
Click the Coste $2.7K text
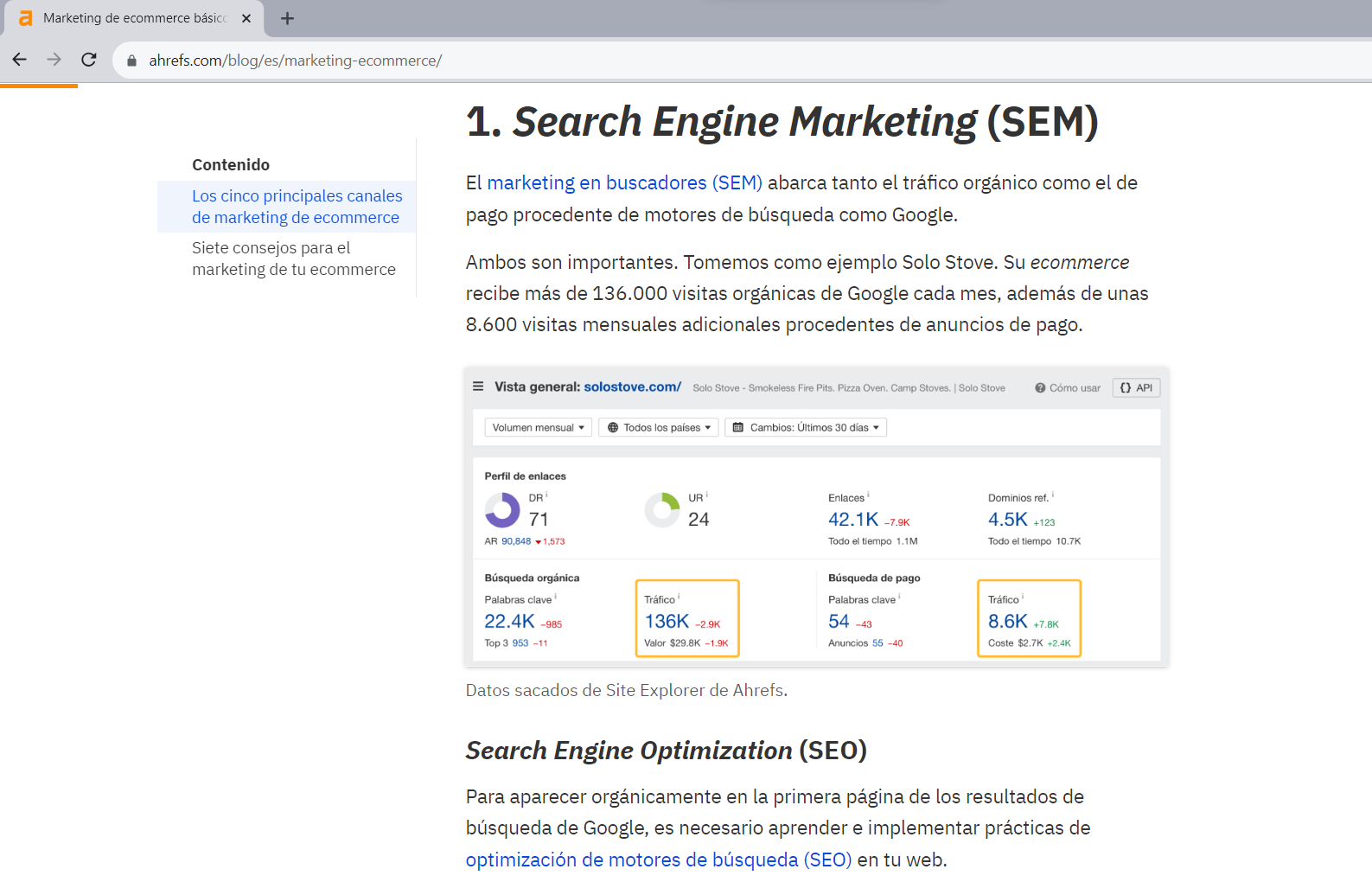click(x=1015, y=643)
